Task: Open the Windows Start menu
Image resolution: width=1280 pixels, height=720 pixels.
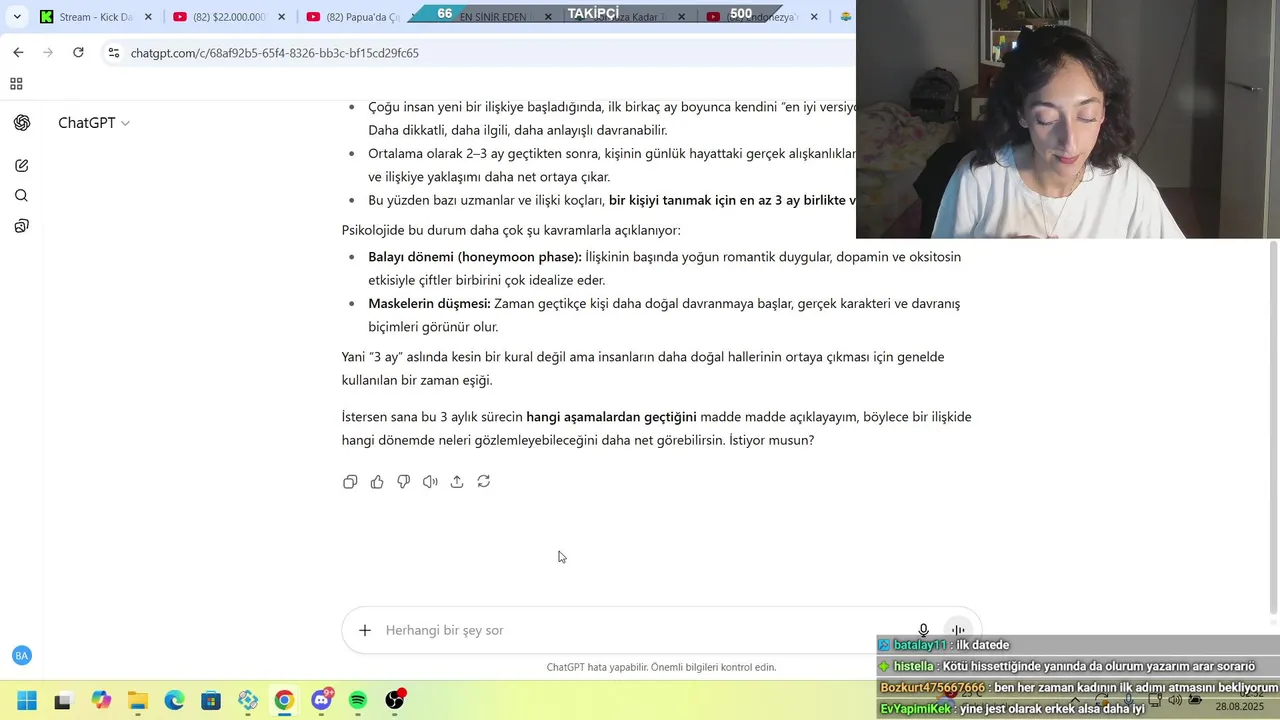Action: 27,700
